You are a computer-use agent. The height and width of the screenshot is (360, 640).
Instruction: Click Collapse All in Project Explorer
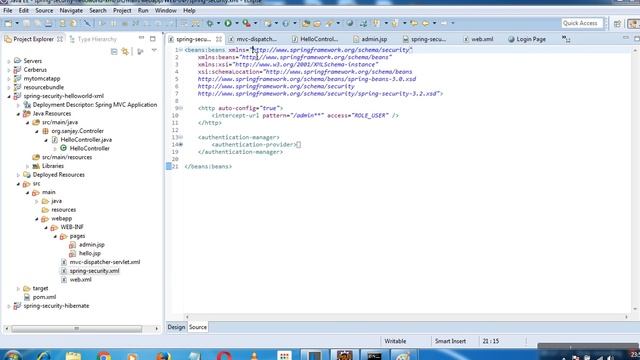(x=114, y=51)
